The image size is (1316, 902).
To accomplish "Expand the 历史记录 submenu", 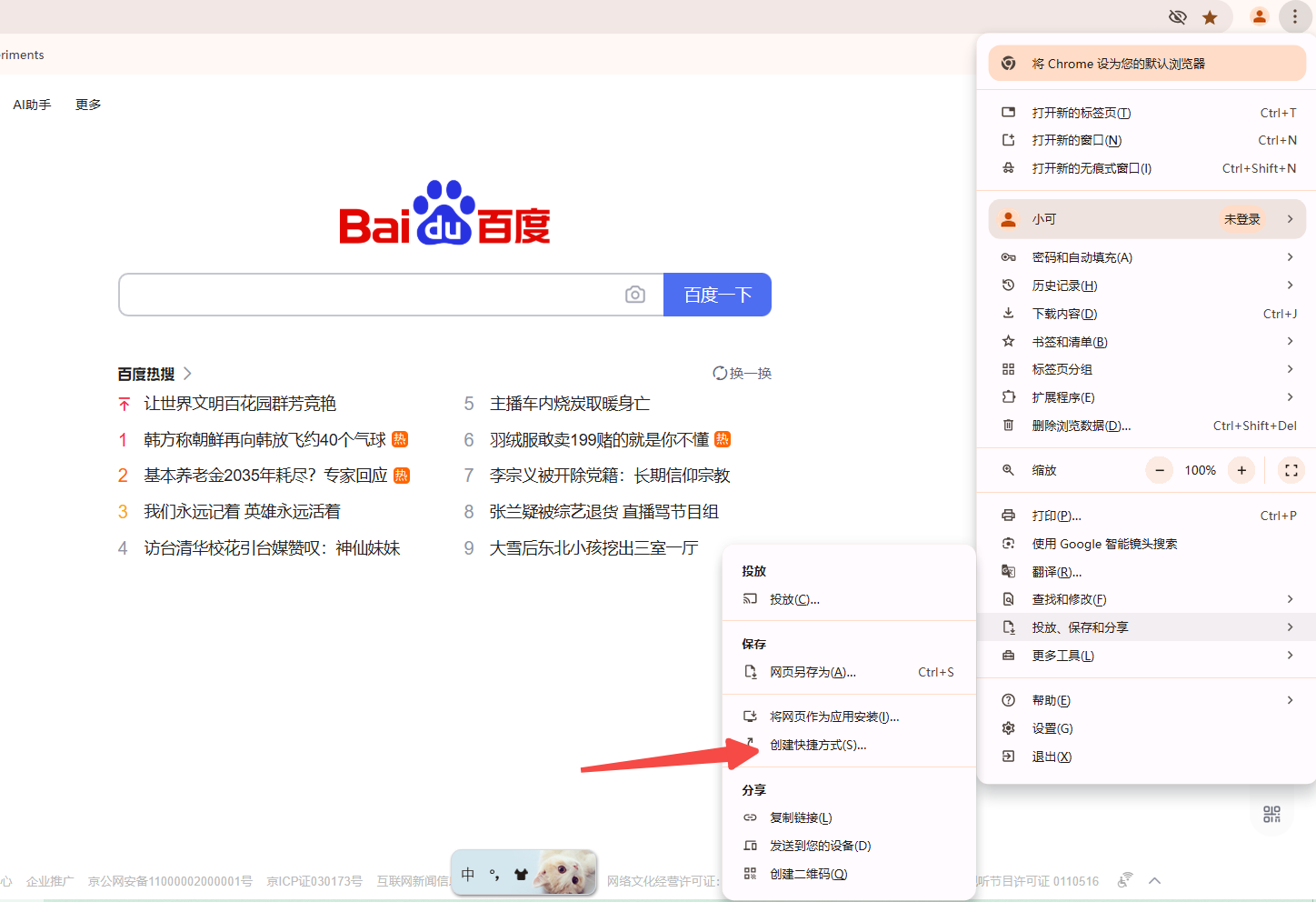I will tap(1147, 286).
